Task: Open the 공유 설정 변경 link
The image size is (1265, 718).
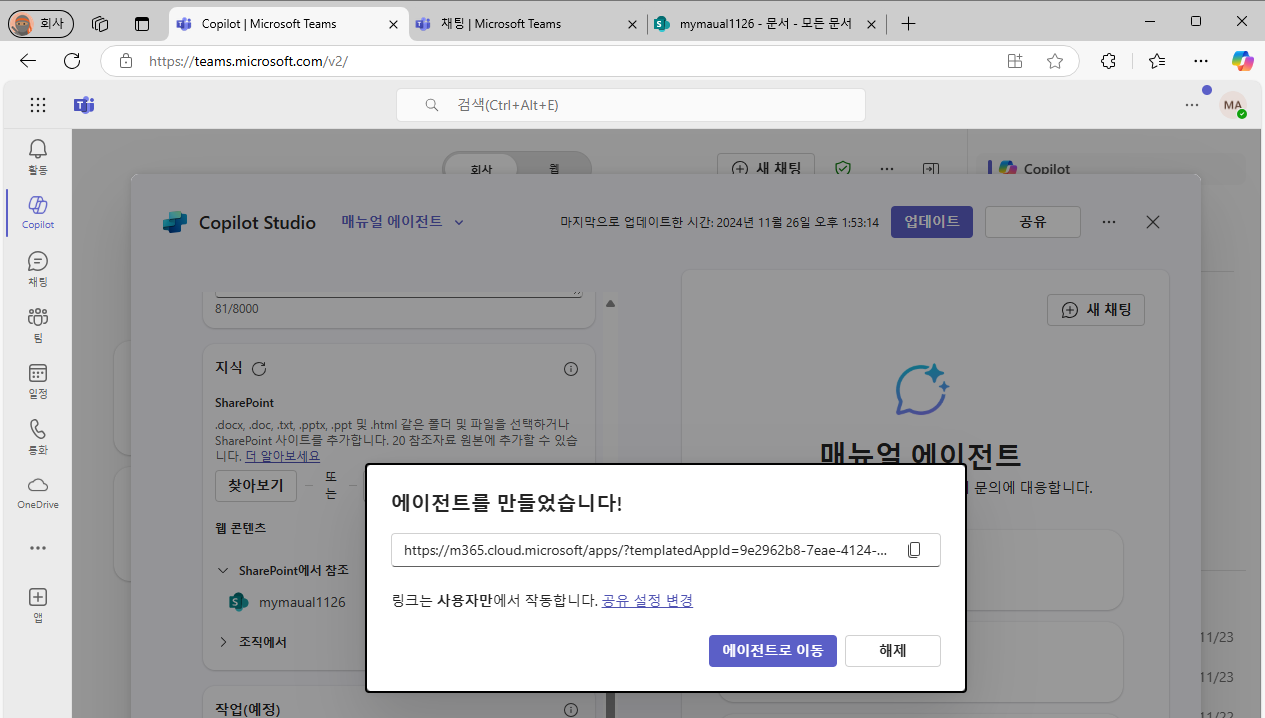Action: point(647,600)
